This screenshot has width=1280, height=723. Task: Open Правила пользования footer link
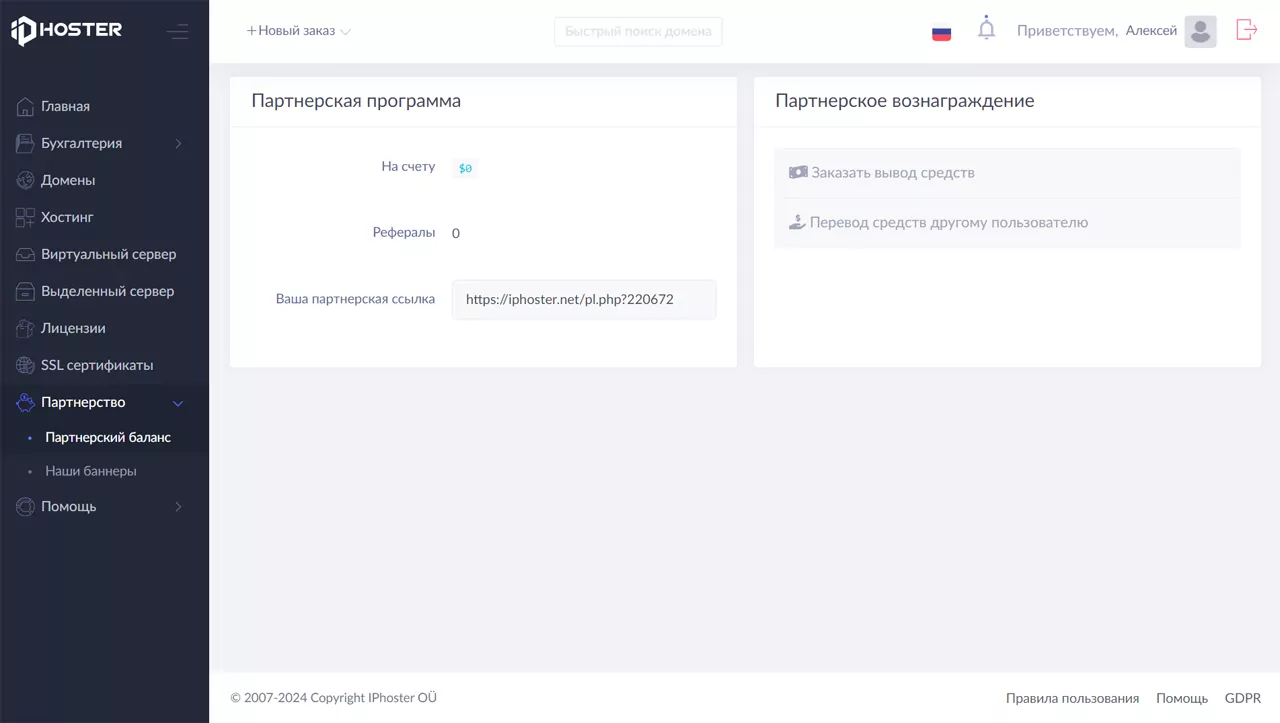click(1072, 698)
